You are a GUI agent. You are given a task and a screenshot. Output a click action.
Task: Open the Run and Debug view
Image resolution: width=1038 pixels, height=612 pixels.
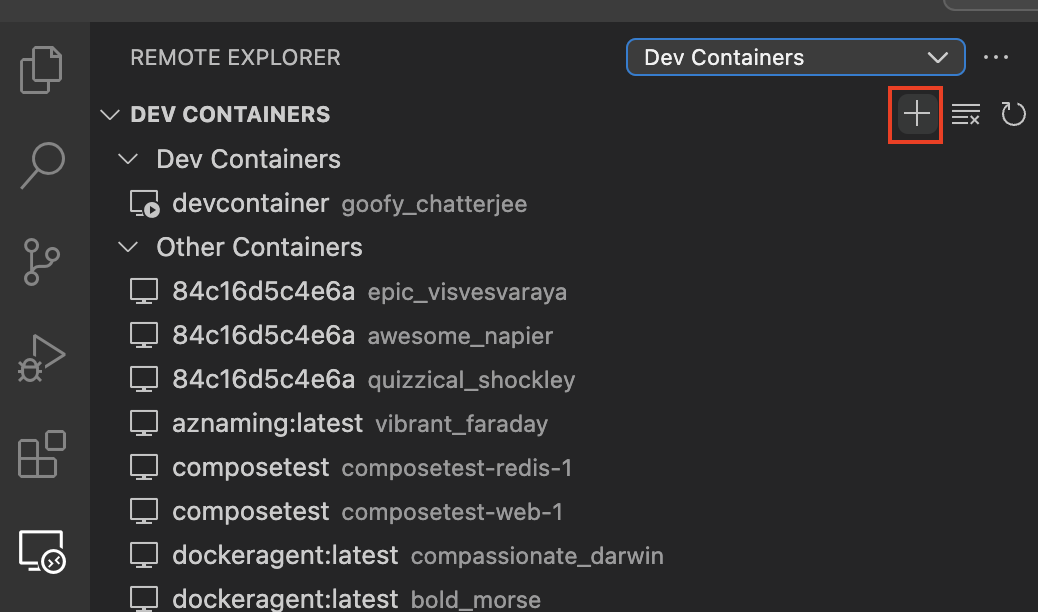coord(40,357)
